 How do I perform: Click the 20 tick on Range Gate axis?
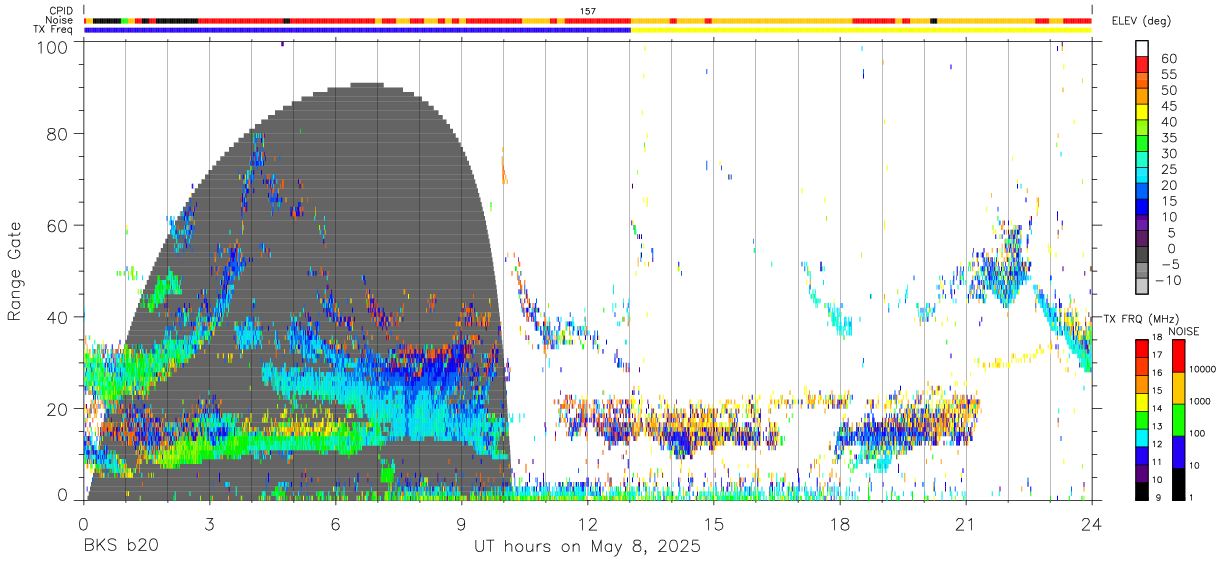click(x=59, y=408)
